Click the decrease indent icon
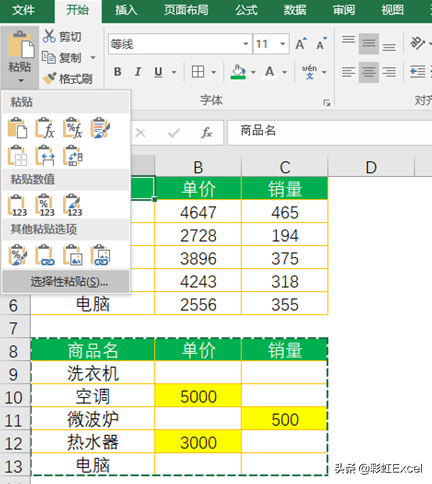 (418, 72)
